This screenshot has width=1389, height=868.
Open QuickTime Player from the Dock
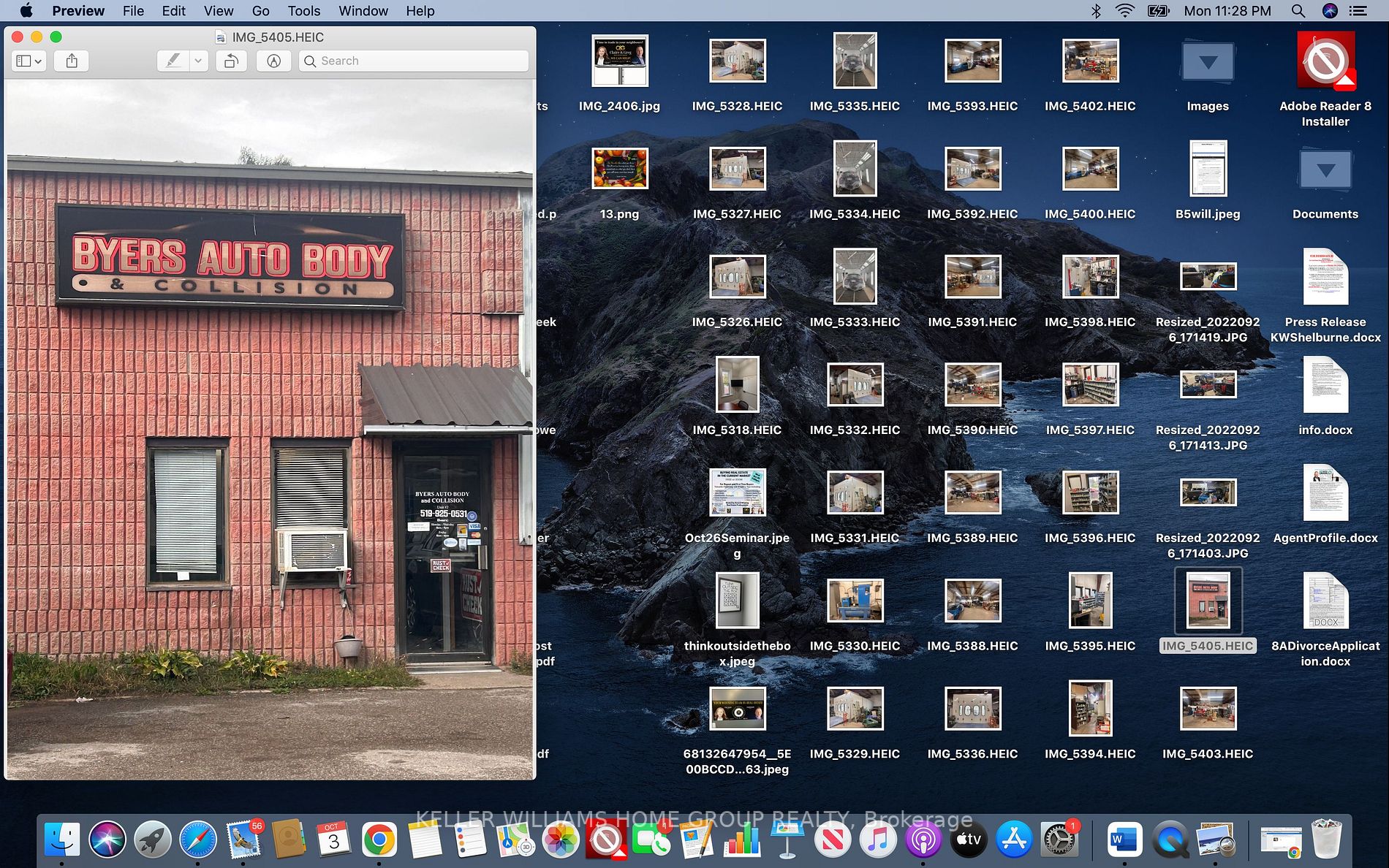[1170, 840]
